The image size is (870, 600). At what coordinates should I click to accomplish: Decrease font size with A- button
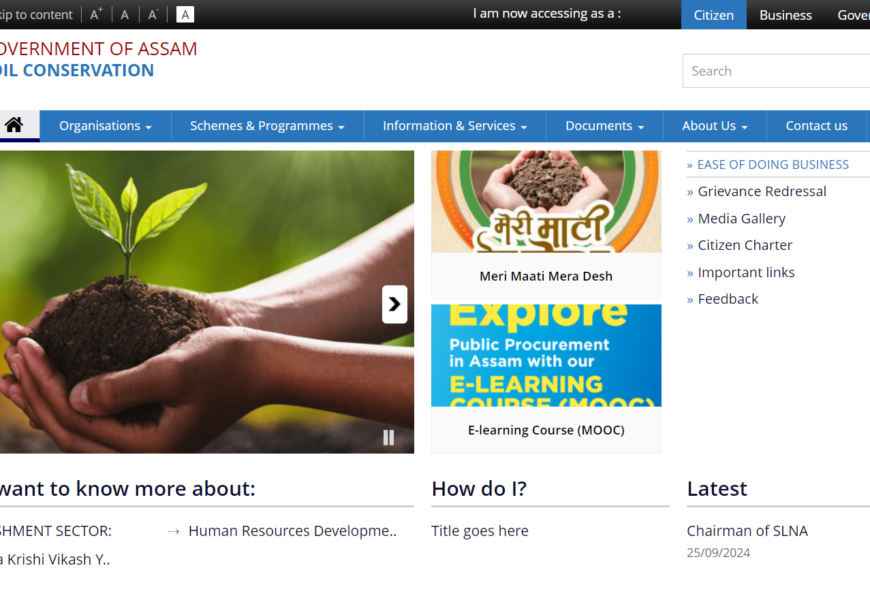[x=153, y=15]
